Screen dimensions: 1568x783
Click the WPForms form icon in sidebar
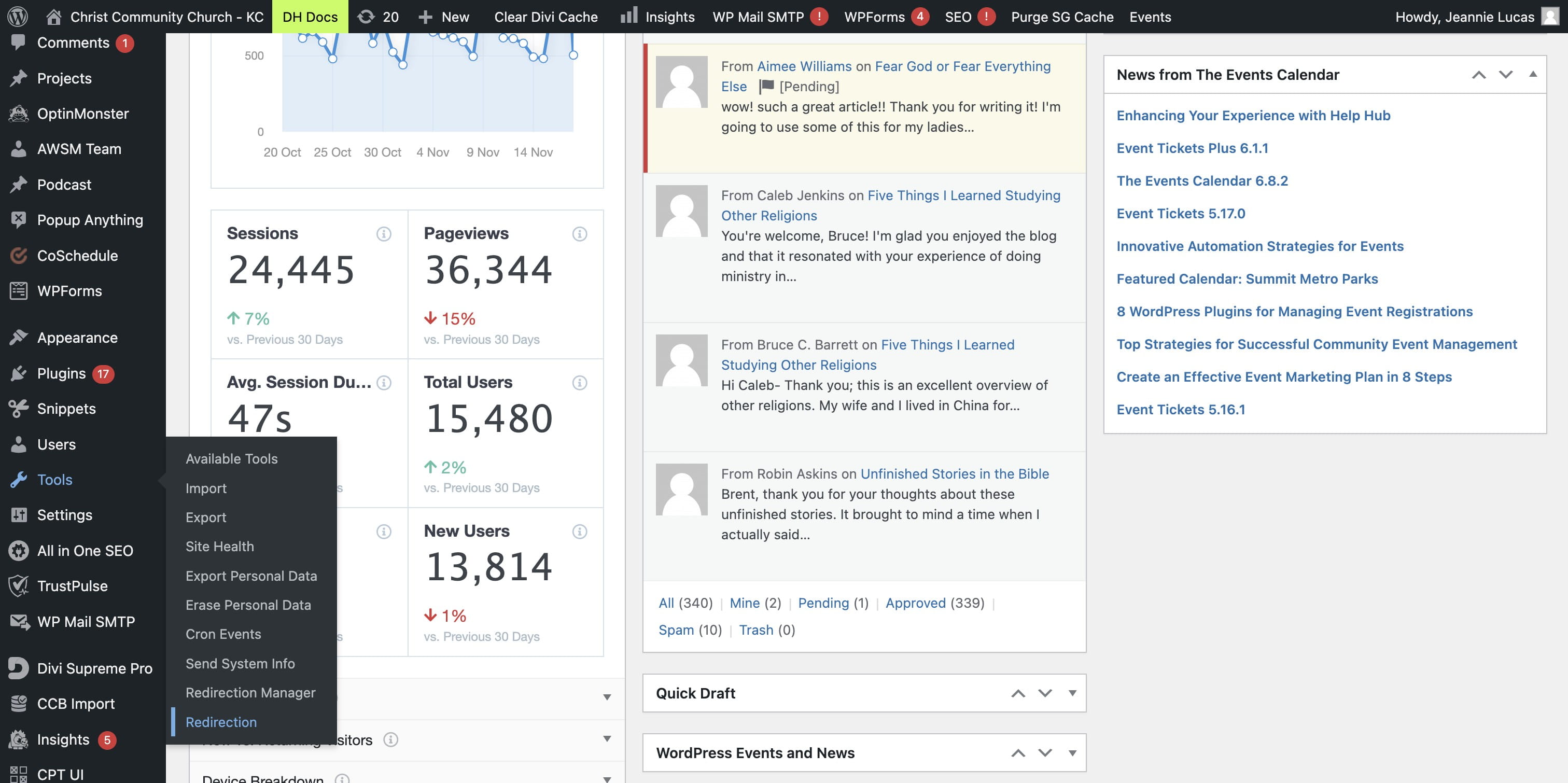point(18,291)
